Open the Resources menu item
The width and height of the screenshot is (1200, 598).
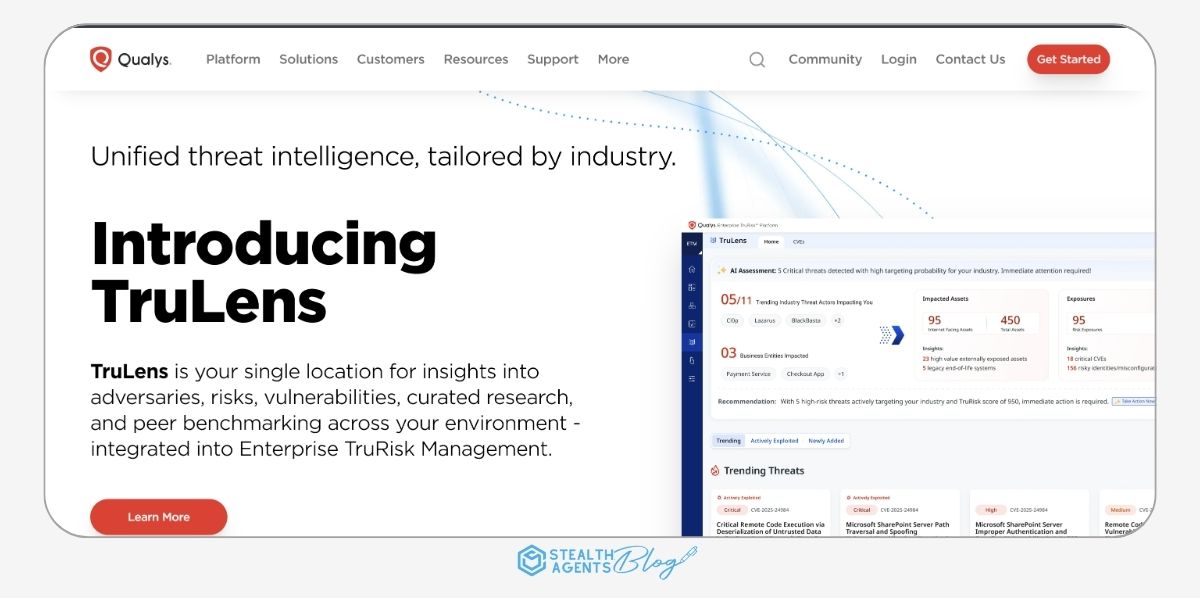click(476, 59)
